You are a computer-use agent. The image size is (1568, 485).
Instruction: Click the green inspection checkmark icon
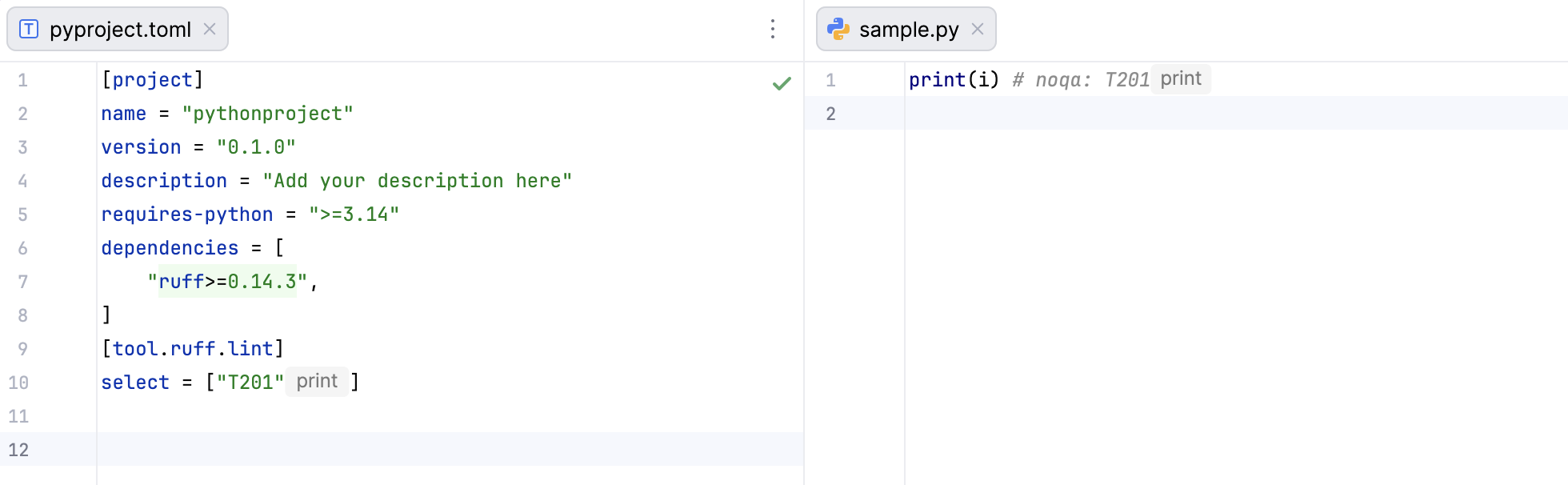[782, 83]
